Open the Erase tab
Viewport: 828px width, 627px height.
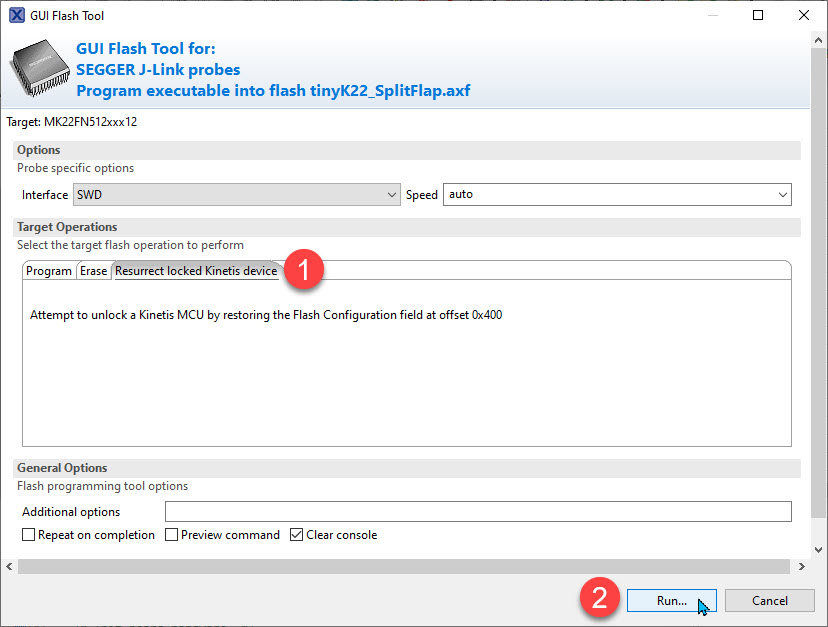tap(93, 271)
